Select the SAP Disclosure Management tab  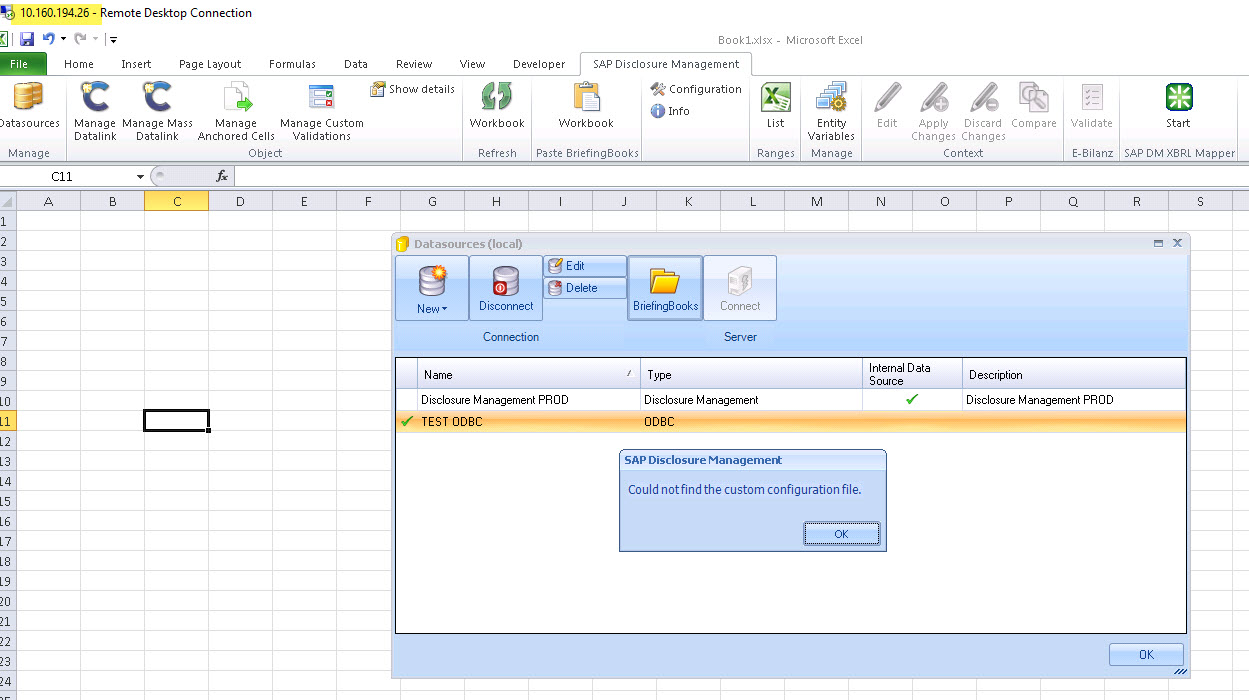pyautogui.click(x=666, y=64)
